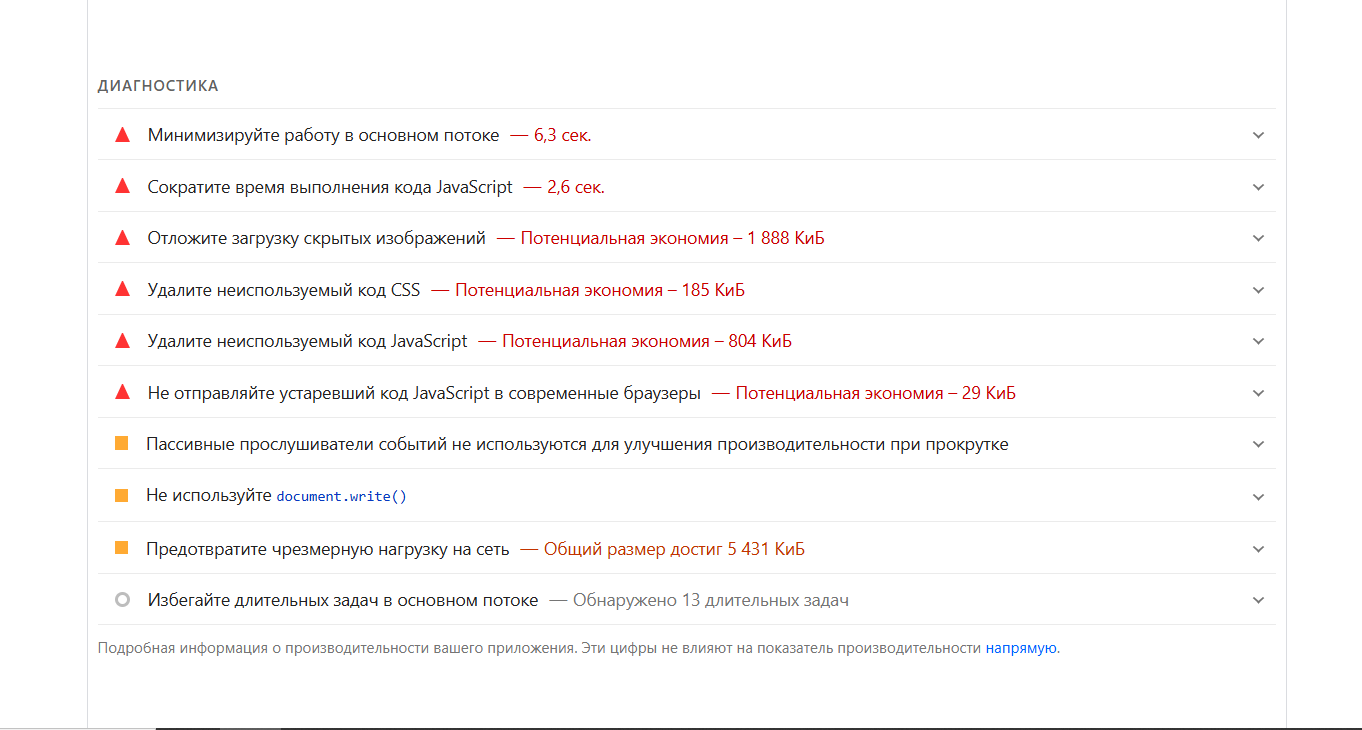Expand "Избегайте длительных задач в основном потоке" chevron
The width and height of the screenshot is (1362, 730).
pyautogui.click(x=1258, y=600)
